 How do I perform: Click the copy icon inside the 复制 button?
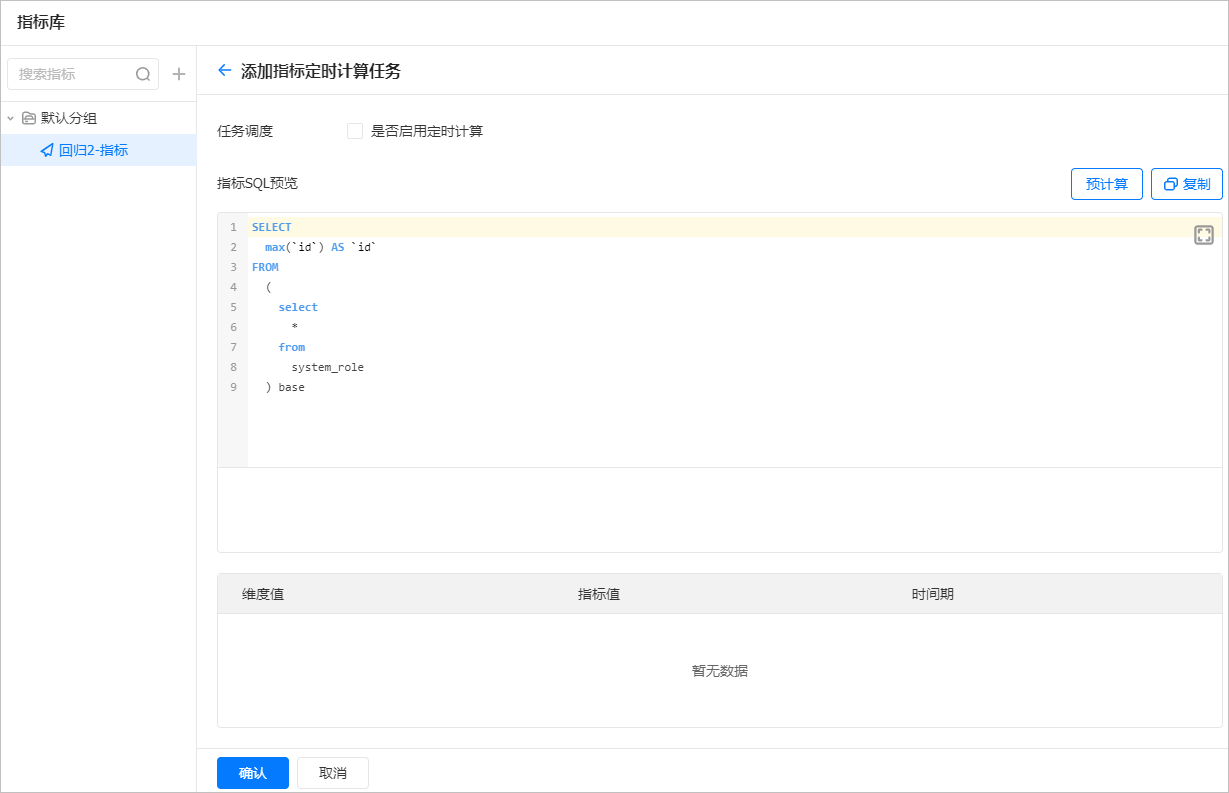pyautogui.click(x=1172, y=183)
